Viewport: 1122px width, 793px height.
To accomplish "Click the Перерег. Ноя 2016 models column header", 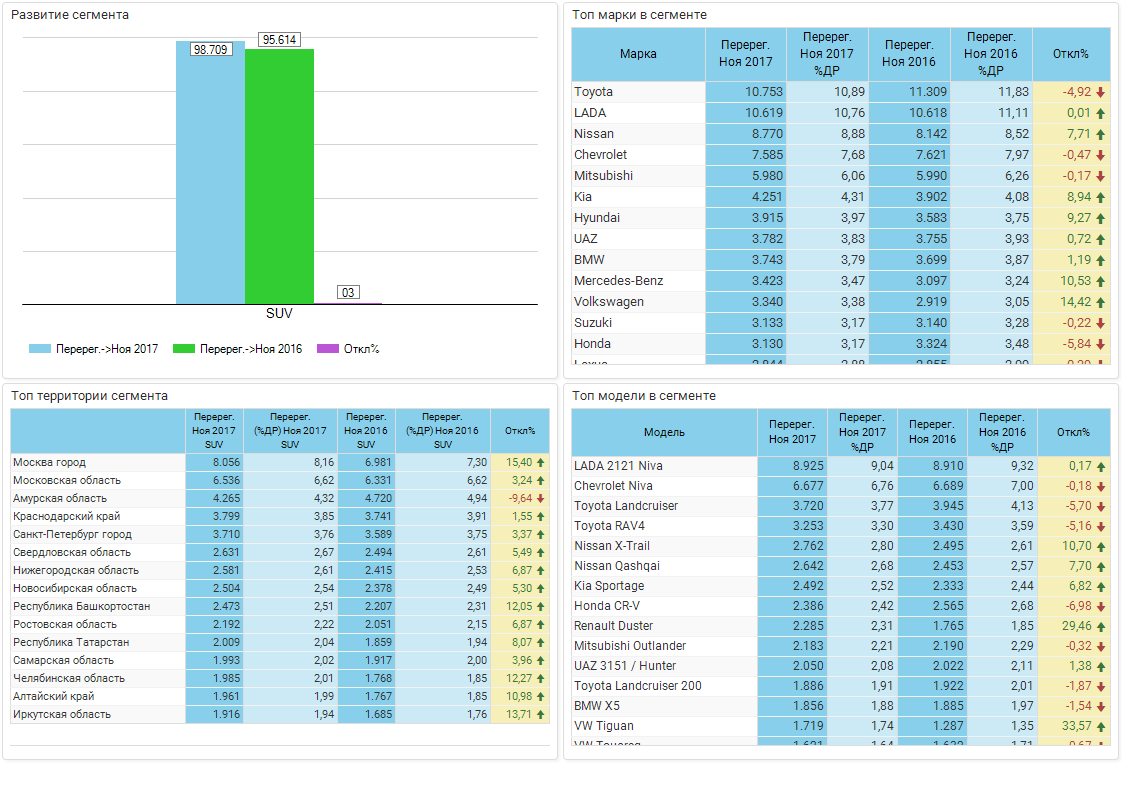I will (932, 432).
